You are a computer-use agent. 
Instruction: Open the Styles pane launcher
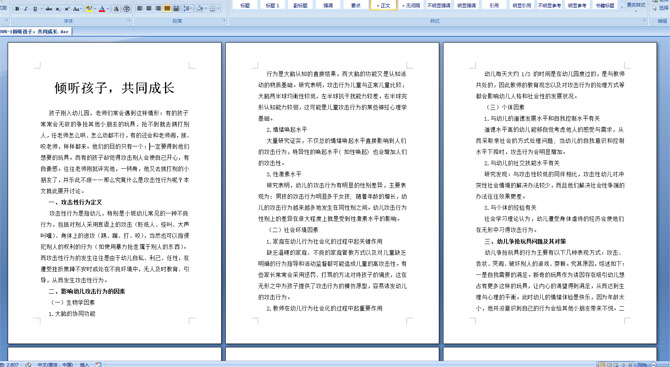tap(645, 20)
